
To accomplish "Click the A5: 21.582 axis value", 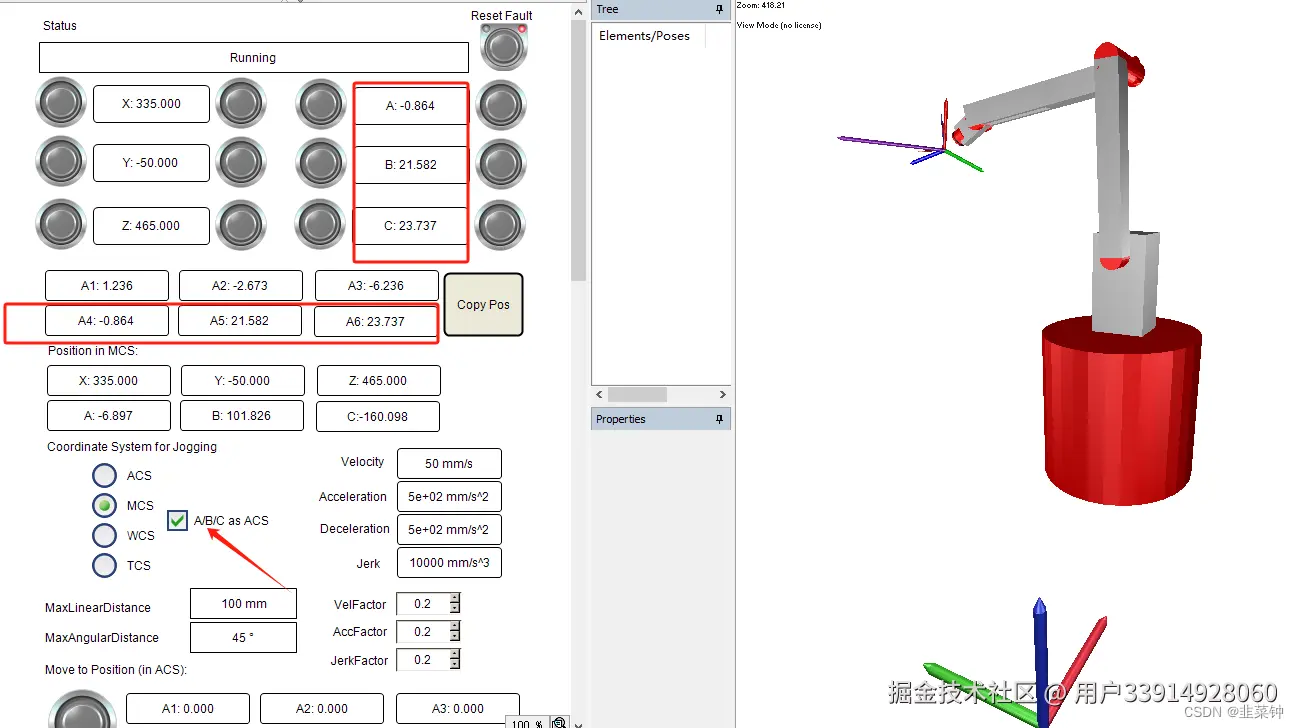I will pos(240,321).
